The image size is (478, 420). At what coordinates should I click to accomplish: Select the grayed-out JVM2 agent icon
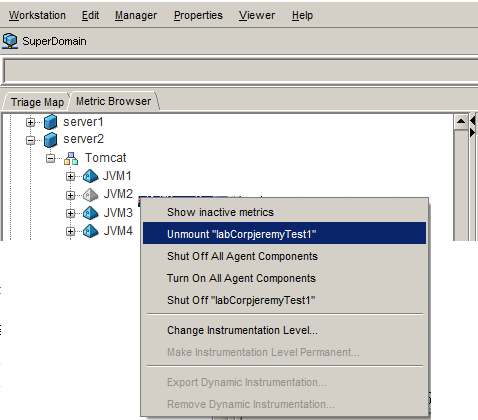coord(90,195)
